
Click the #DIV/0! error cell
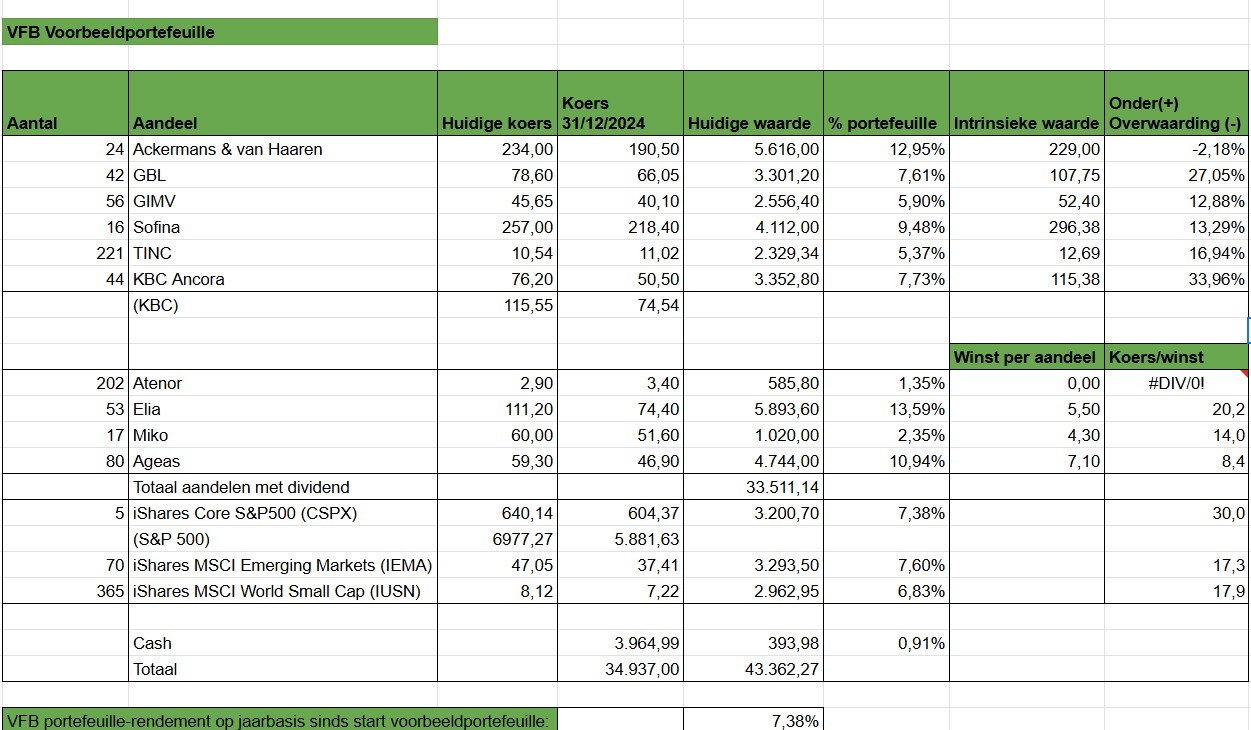[x=1176, y=383]
